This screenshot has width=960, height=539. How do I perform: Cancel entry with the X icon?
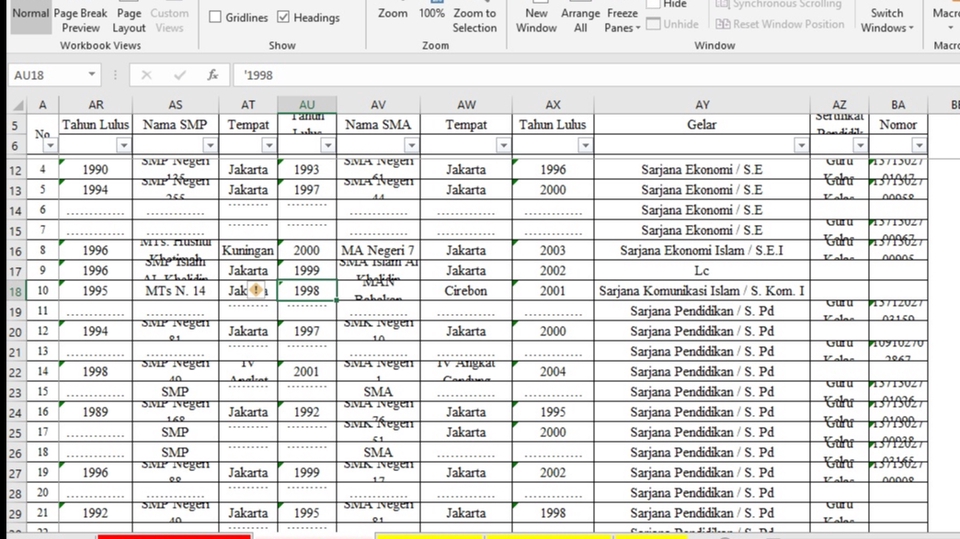coord(146,75)
